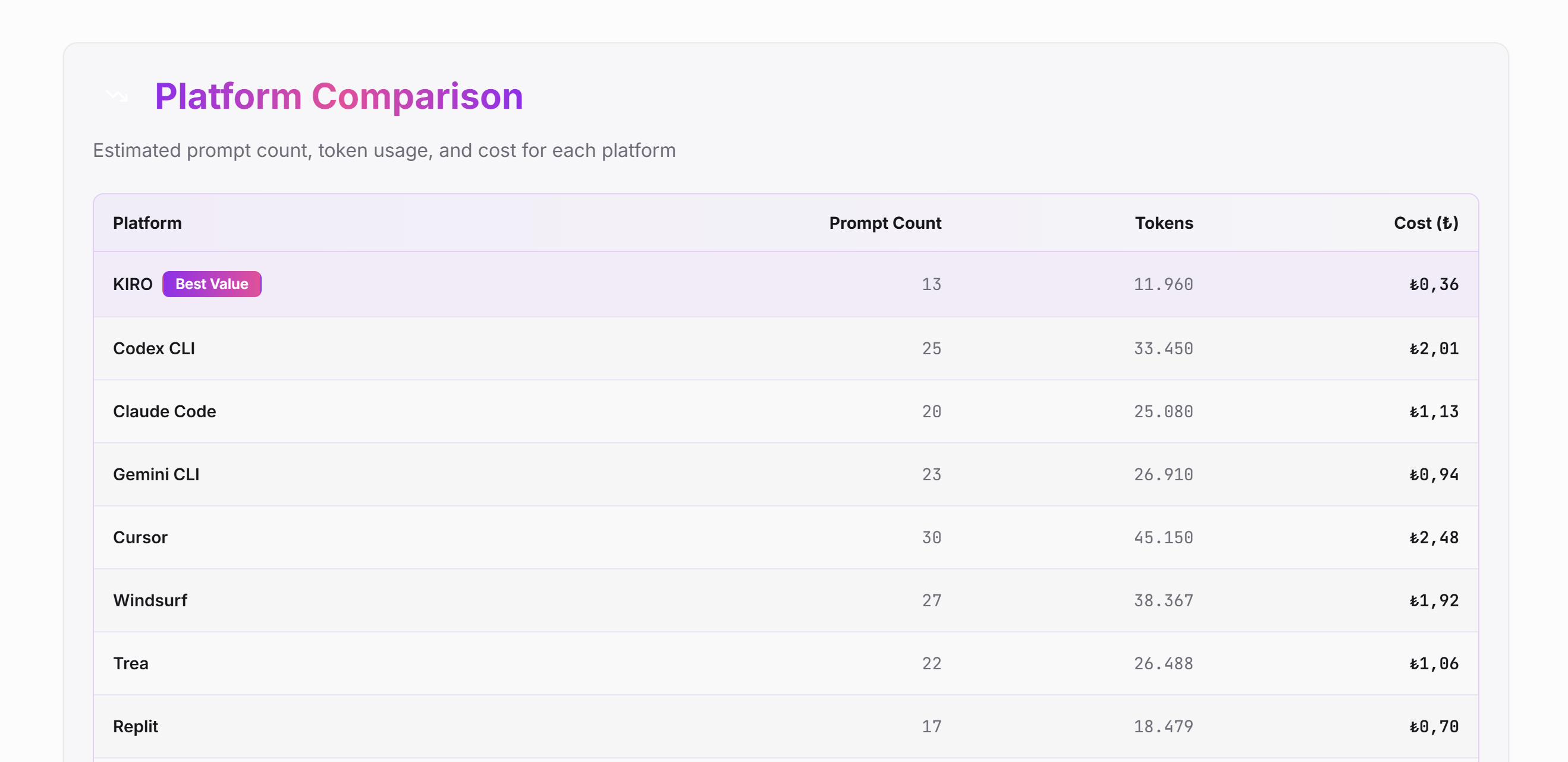Select the Codex CLI row name
The height and width of the screenshot is (762, 1568).
pyautogui.click(x=154, y=348)
